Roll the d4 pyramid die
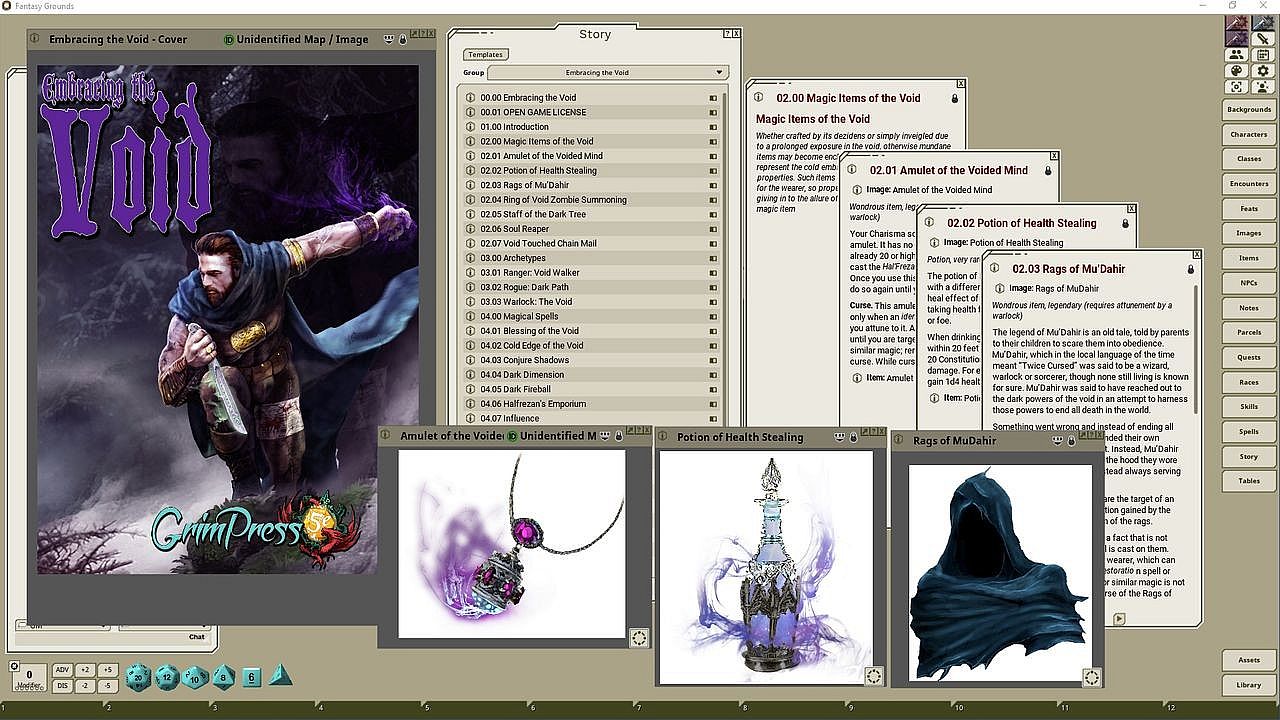1280x720 pixels. 280,676
